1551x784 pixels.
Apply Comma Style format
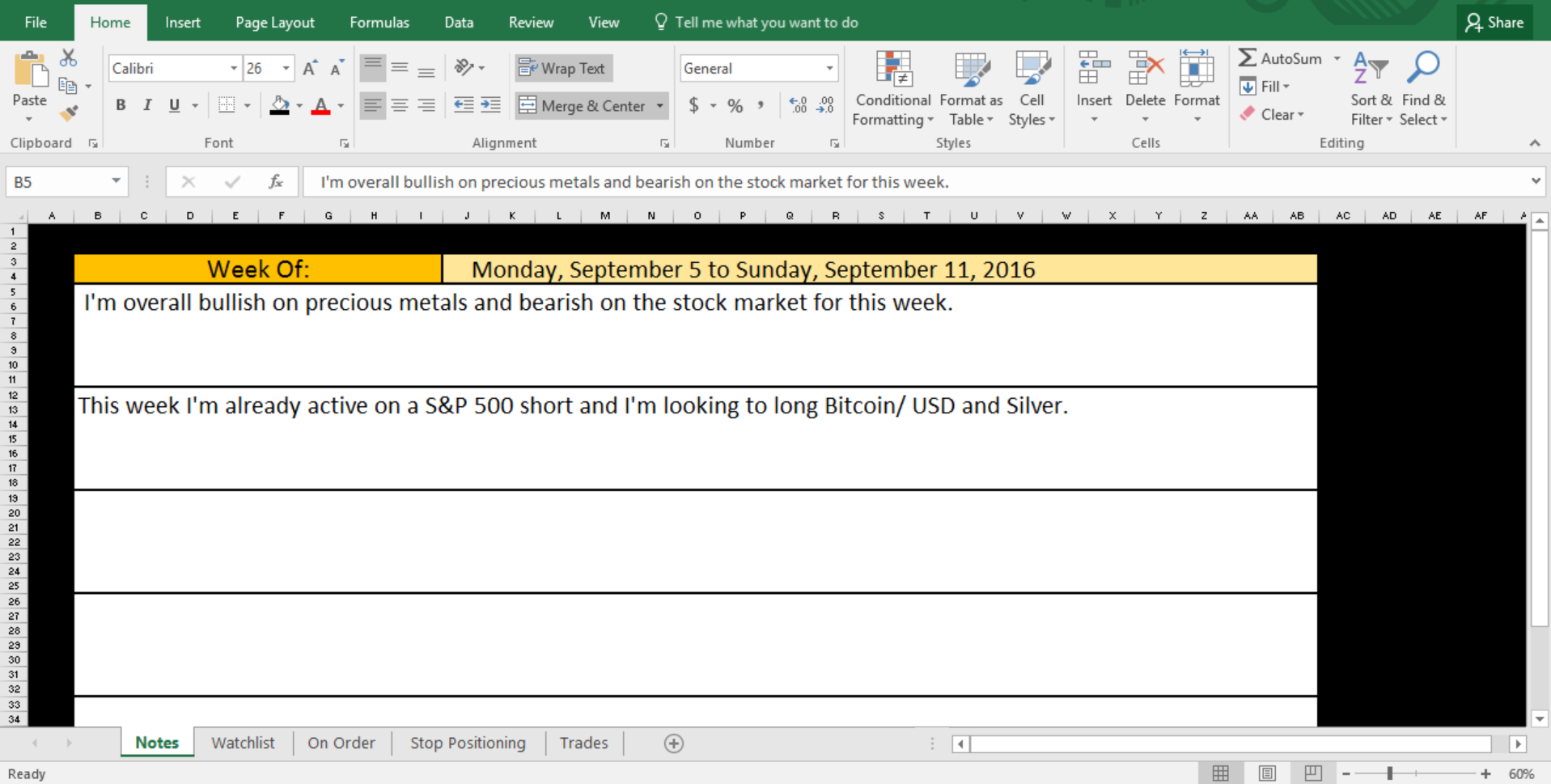point(761,105)
